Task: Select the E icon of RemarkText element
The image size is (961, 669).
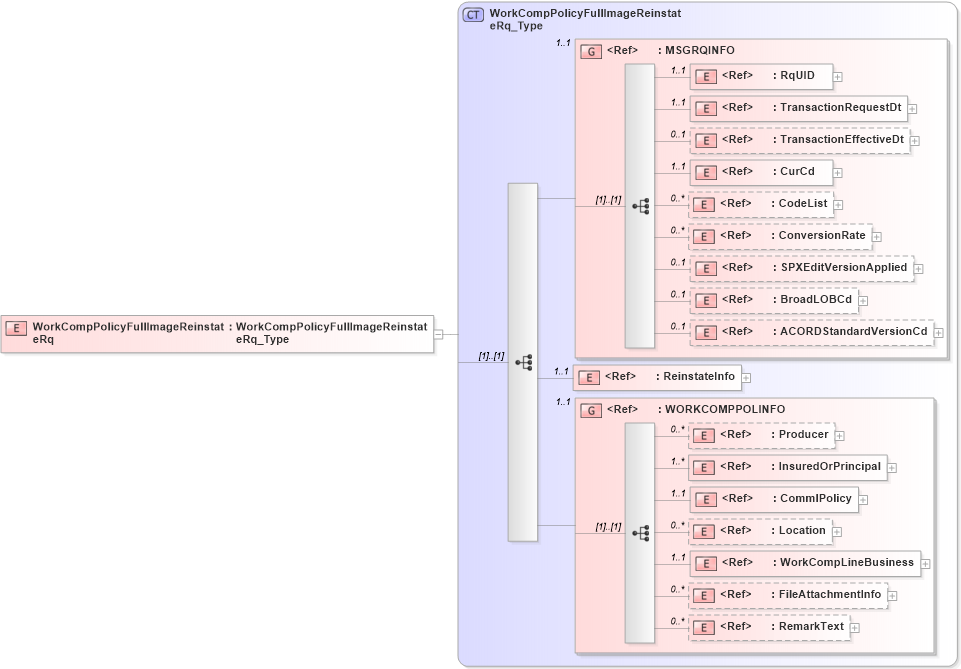Action: [x=705, y=627]
